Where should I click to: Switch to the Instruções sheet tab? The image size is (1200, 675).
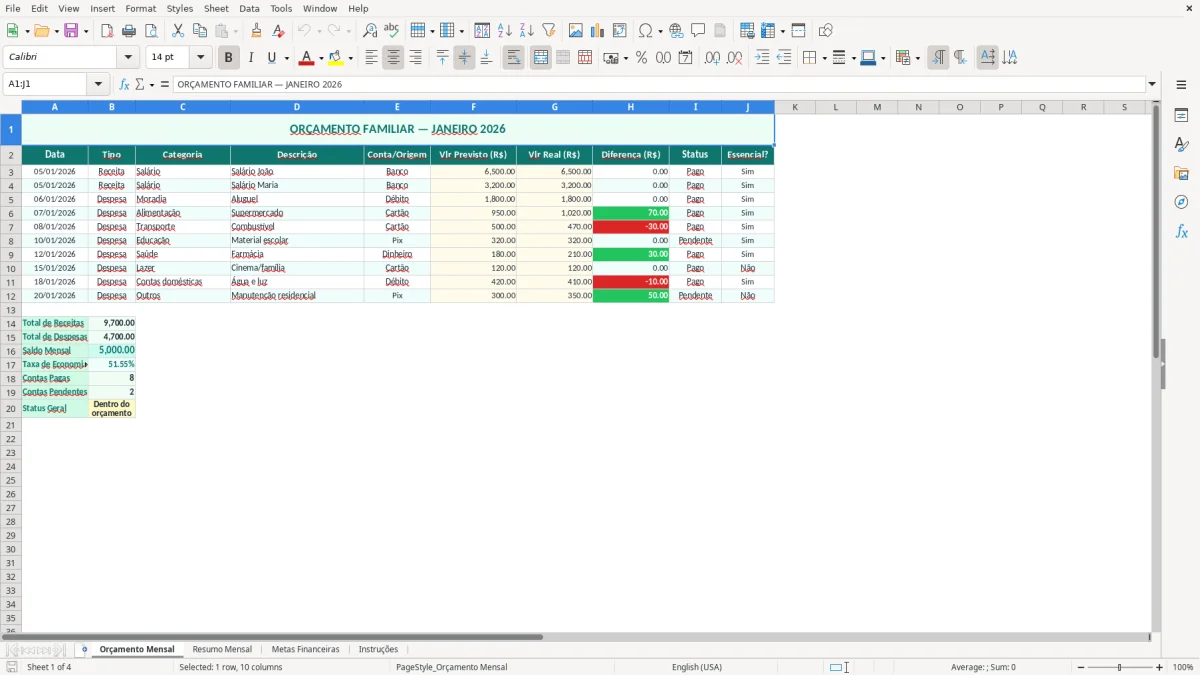coord(378,649)
